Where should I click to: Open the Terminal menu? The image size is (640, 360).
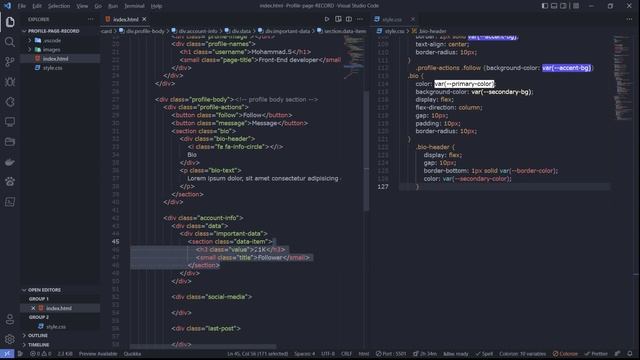[x=134, y=6]
